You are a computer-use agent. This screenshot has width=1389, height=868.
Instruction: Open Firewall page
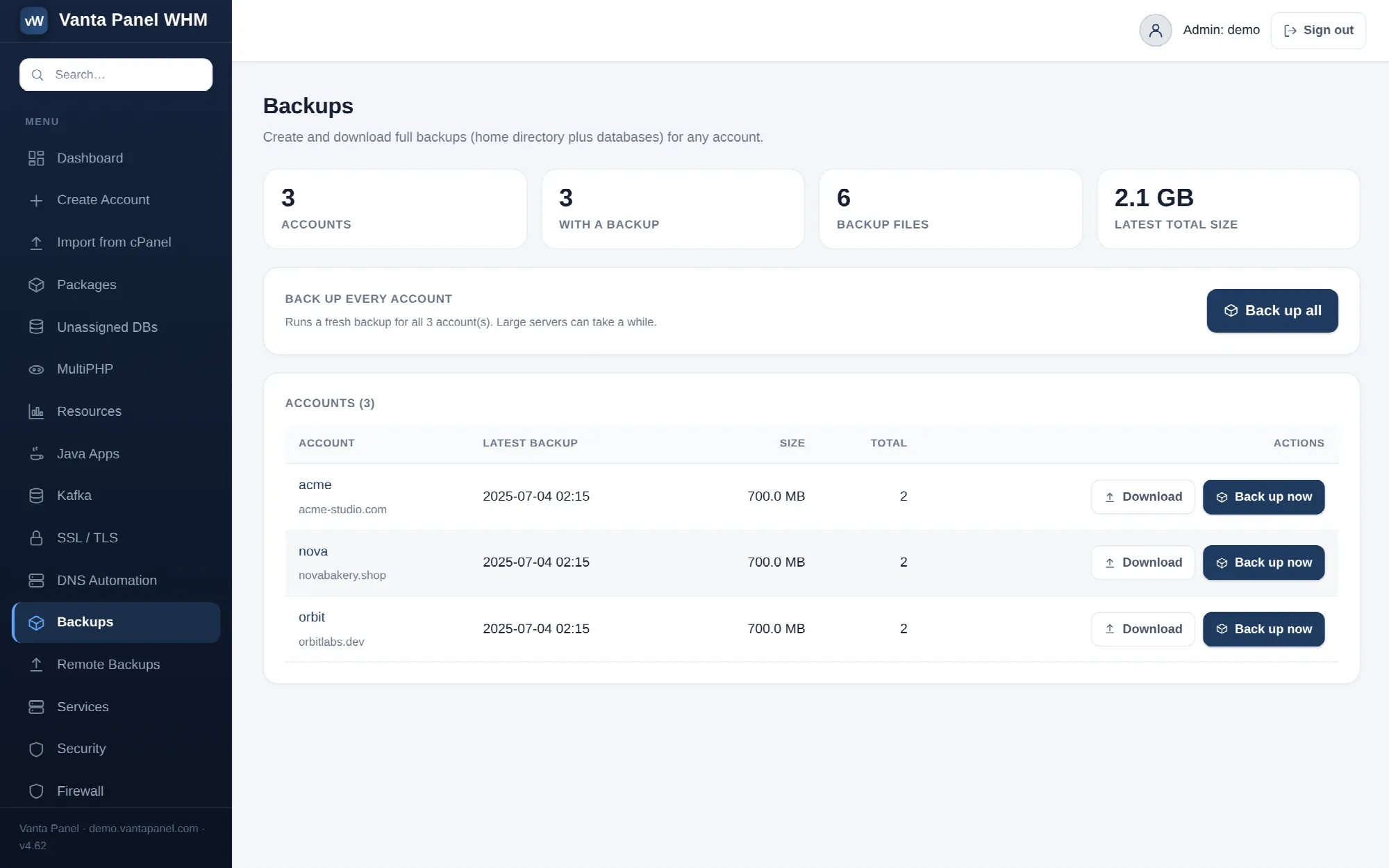pyautogui.click(x=116, y=791)
